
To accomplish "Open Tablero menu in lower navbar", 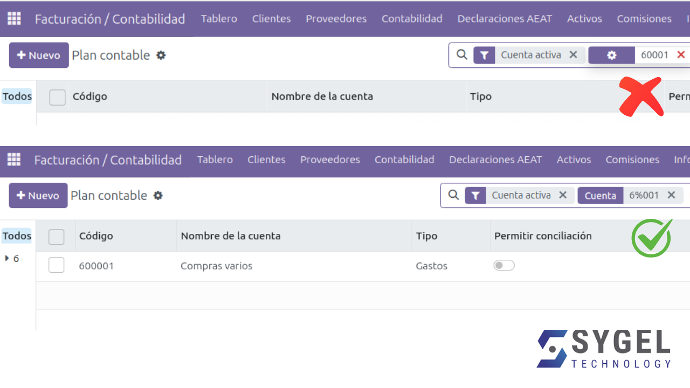I will point(215,159).
